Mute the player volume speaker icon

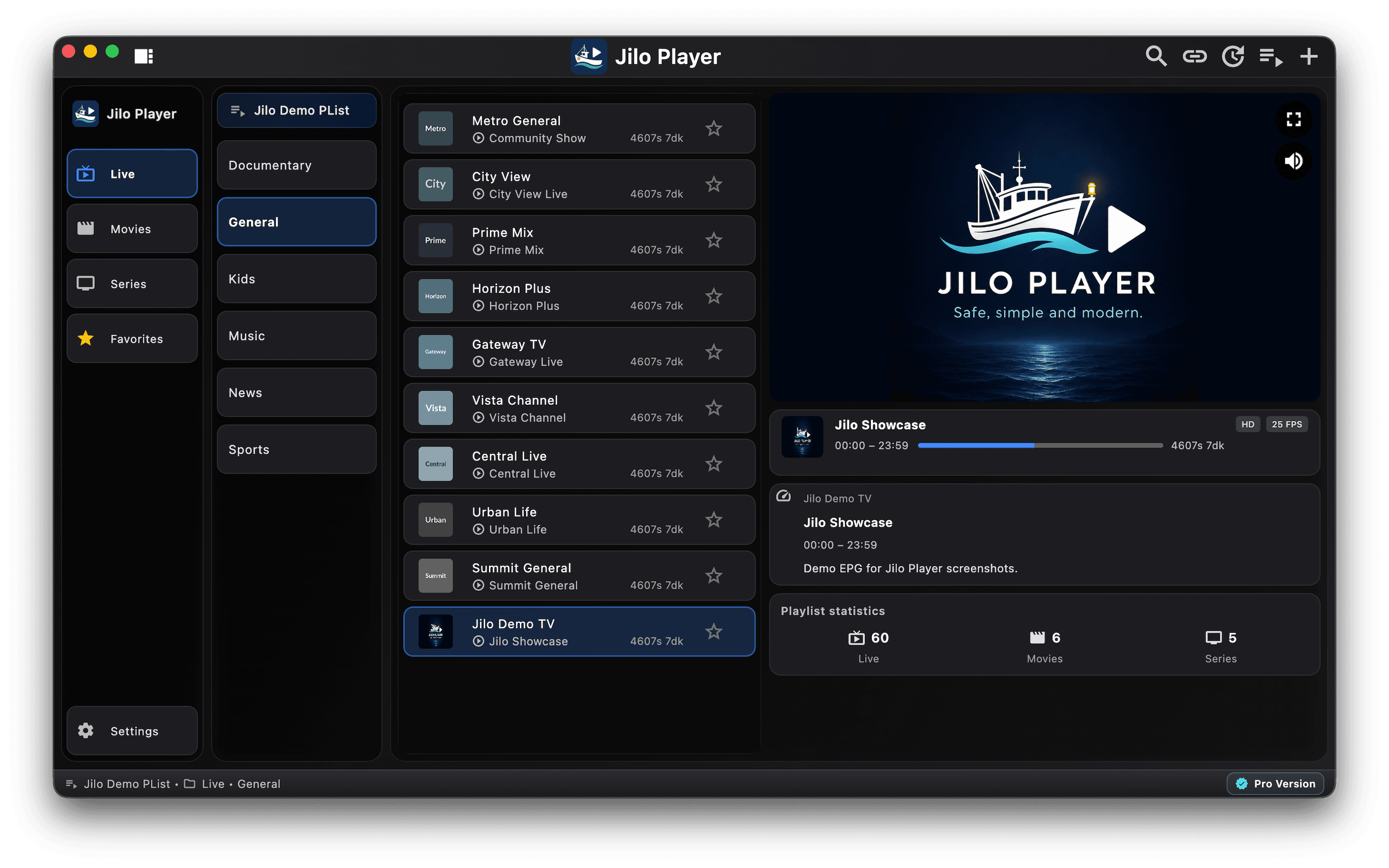coord(1293,162)
